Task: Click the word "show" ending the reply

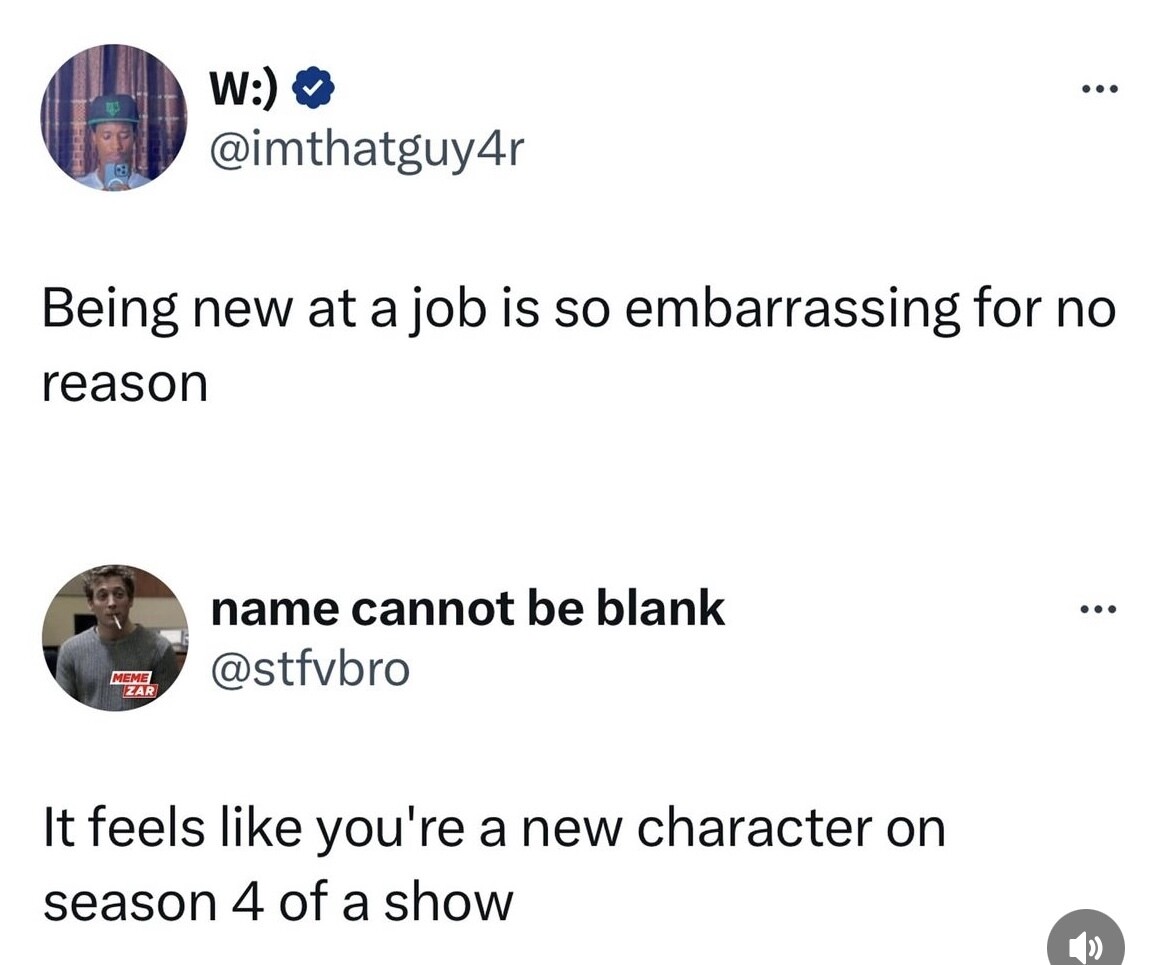Action: point(448,902)
